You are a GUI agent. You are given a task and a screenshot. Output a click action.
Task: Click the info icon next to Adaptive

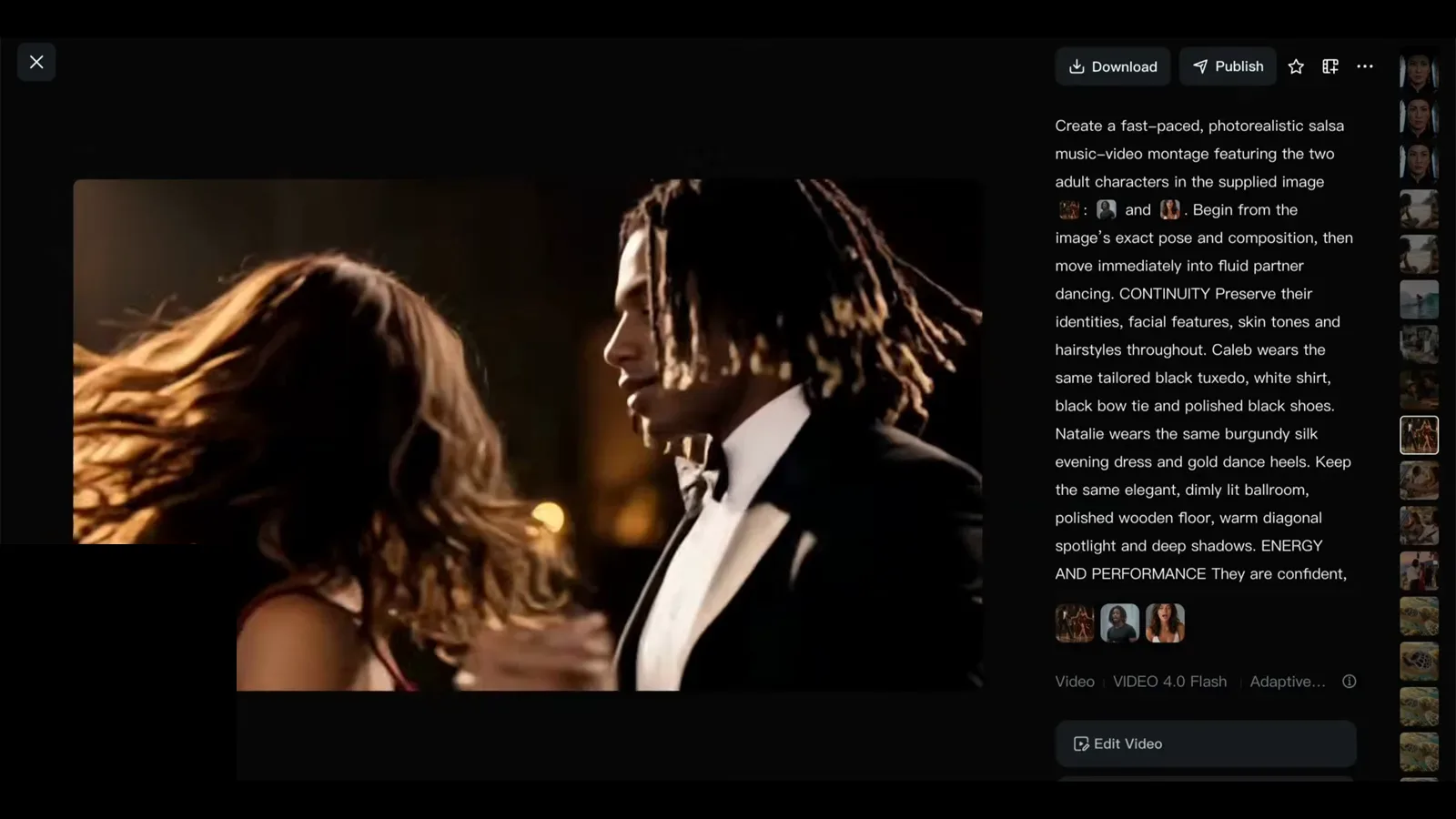pyautogui.click(x=1350, y=682)
